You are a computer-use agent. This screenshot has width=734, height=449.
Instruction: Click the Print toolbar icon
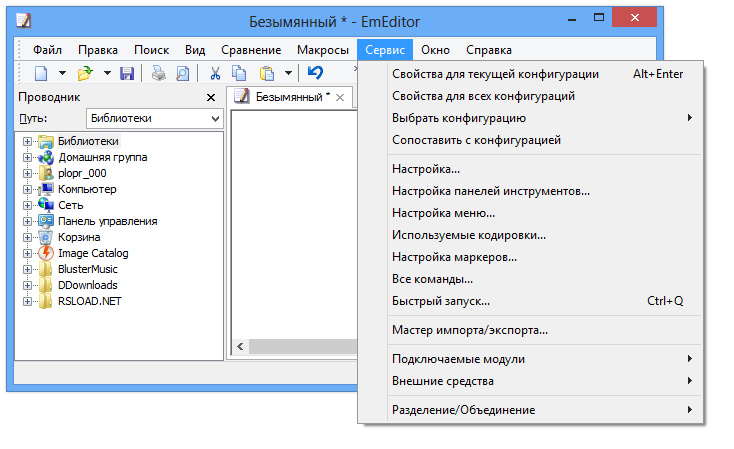(159, 73)
